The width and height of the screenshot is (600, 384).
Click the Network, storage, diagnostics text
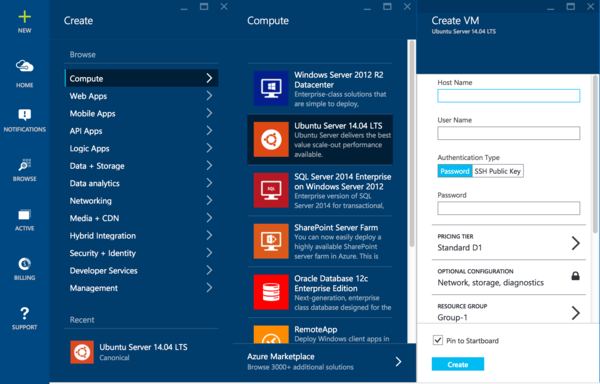[491, 283]
